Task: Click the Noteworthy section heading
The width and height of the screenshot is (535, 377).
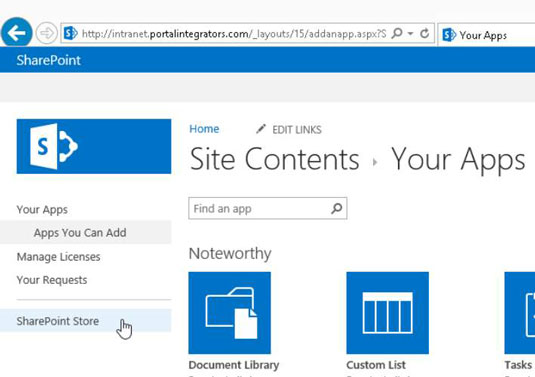Action: pos(230,253)
